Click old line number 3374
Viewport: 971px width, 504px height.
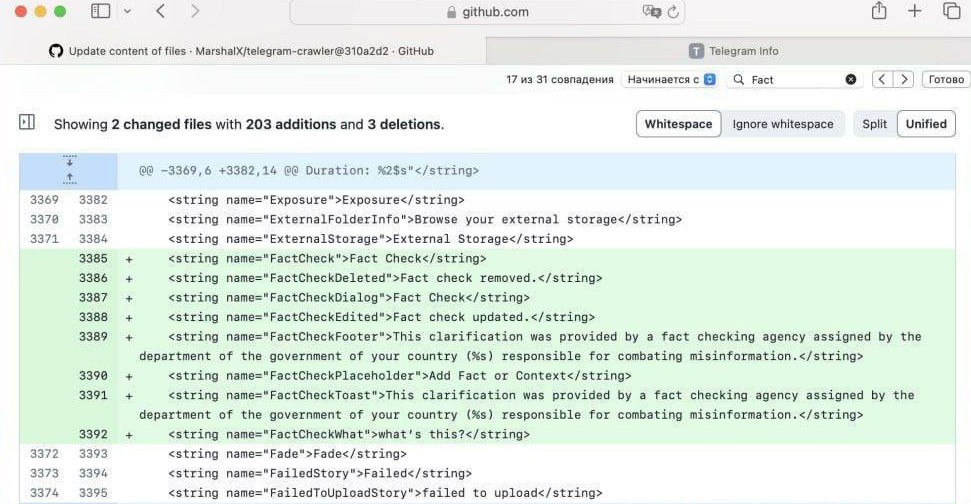tap(44, 493)
